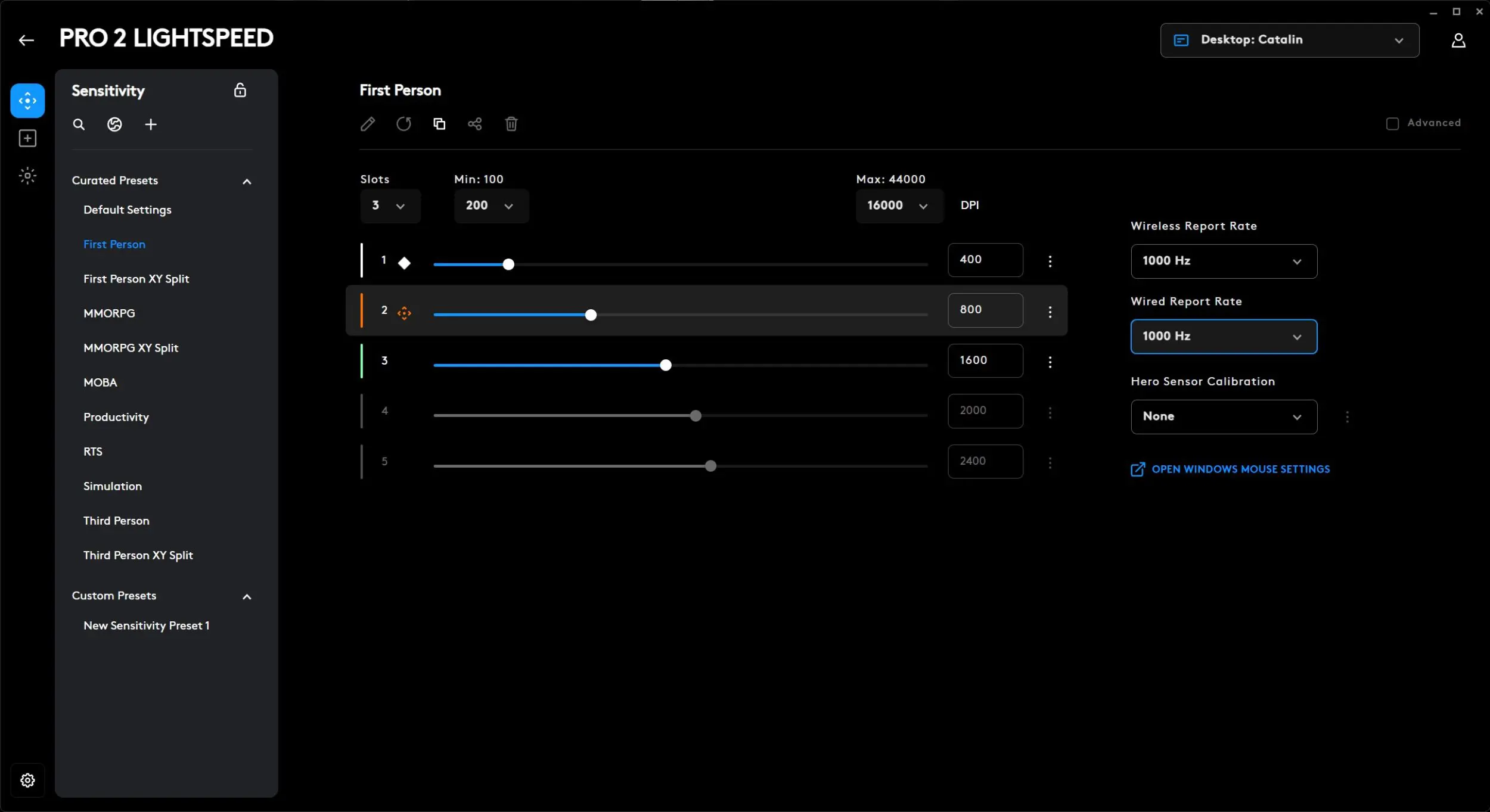Collapse the Custom Presets section
The width and height of the screenshot is (1490, 812).
click(x=247, y=596)
